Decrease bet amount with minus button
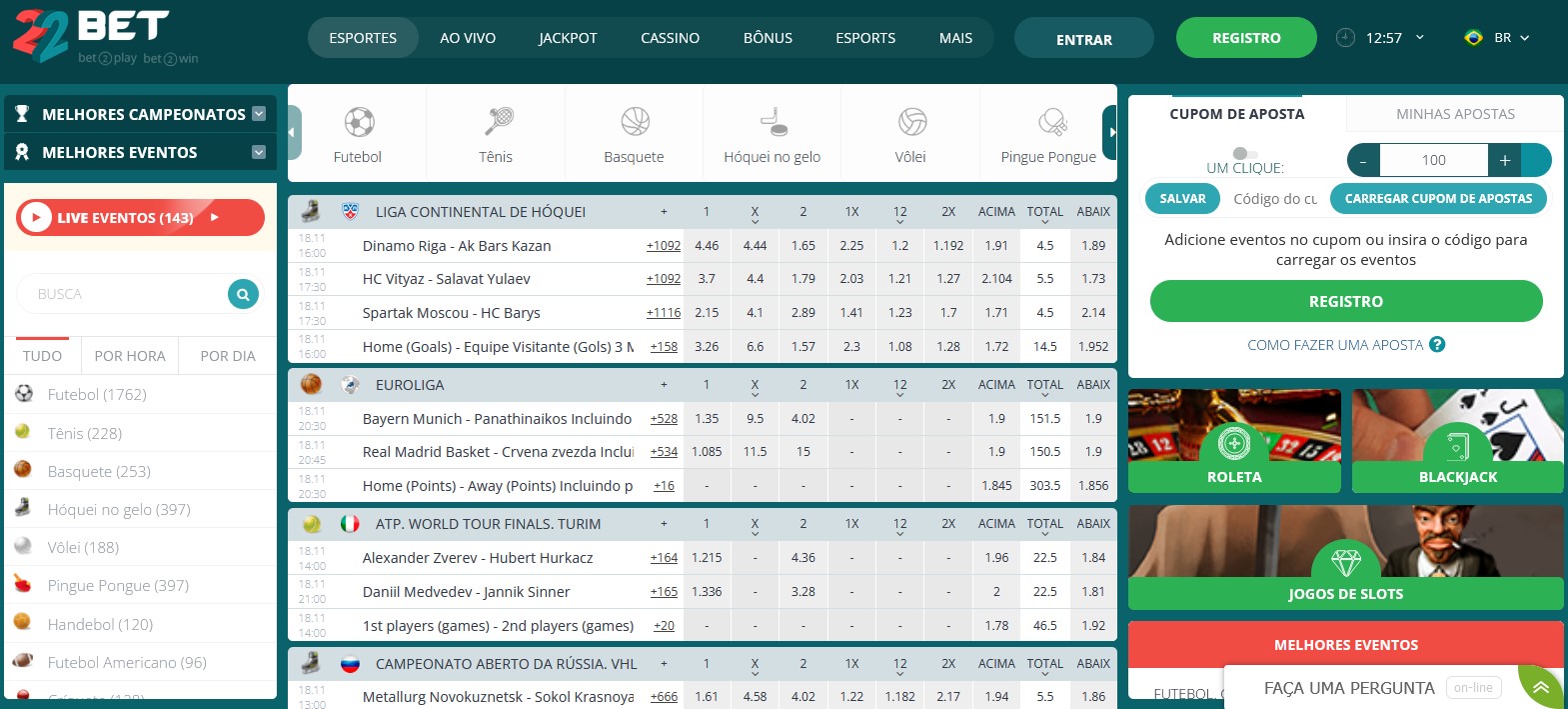Viewport: 1568px width, 709px height. coord(1363,160)
